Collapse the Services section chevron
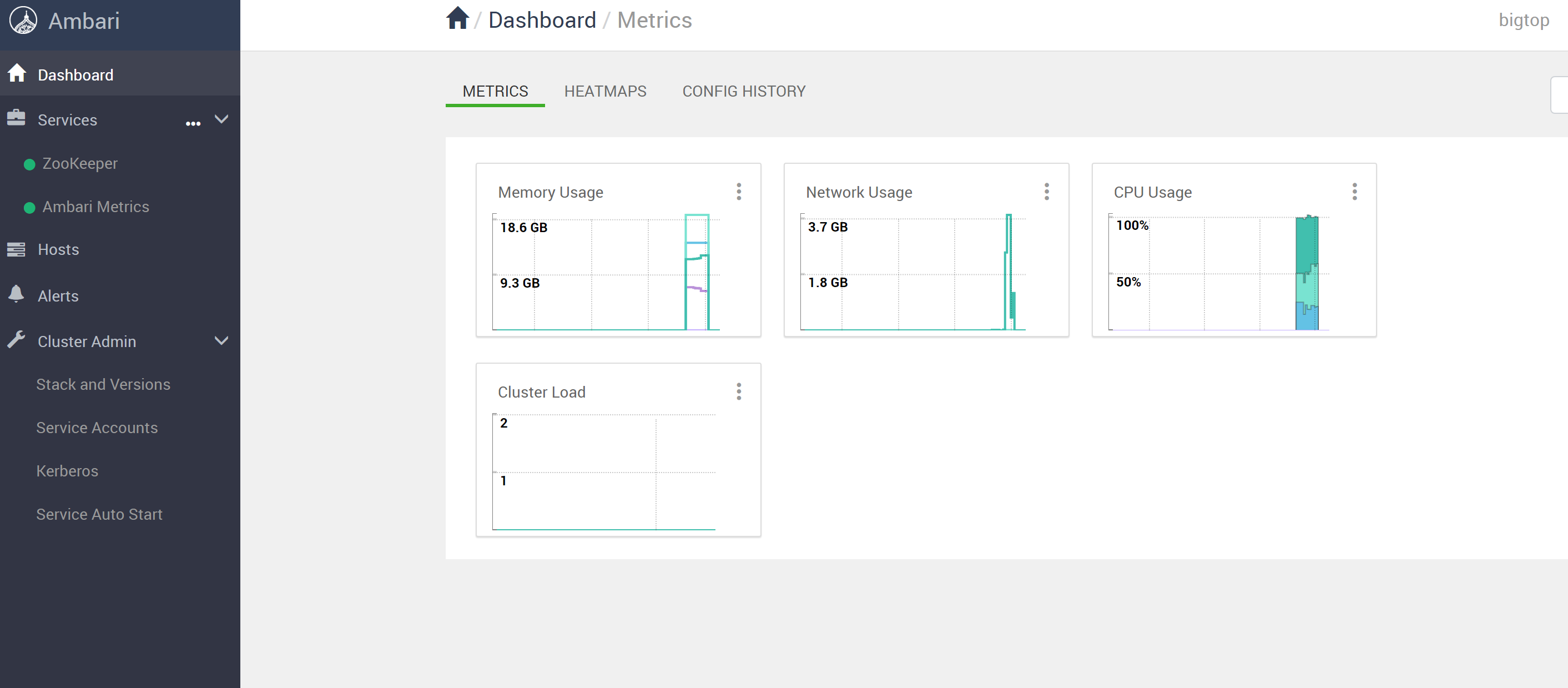Screen dimensions: 1568x688 click(x=221, y=119)
